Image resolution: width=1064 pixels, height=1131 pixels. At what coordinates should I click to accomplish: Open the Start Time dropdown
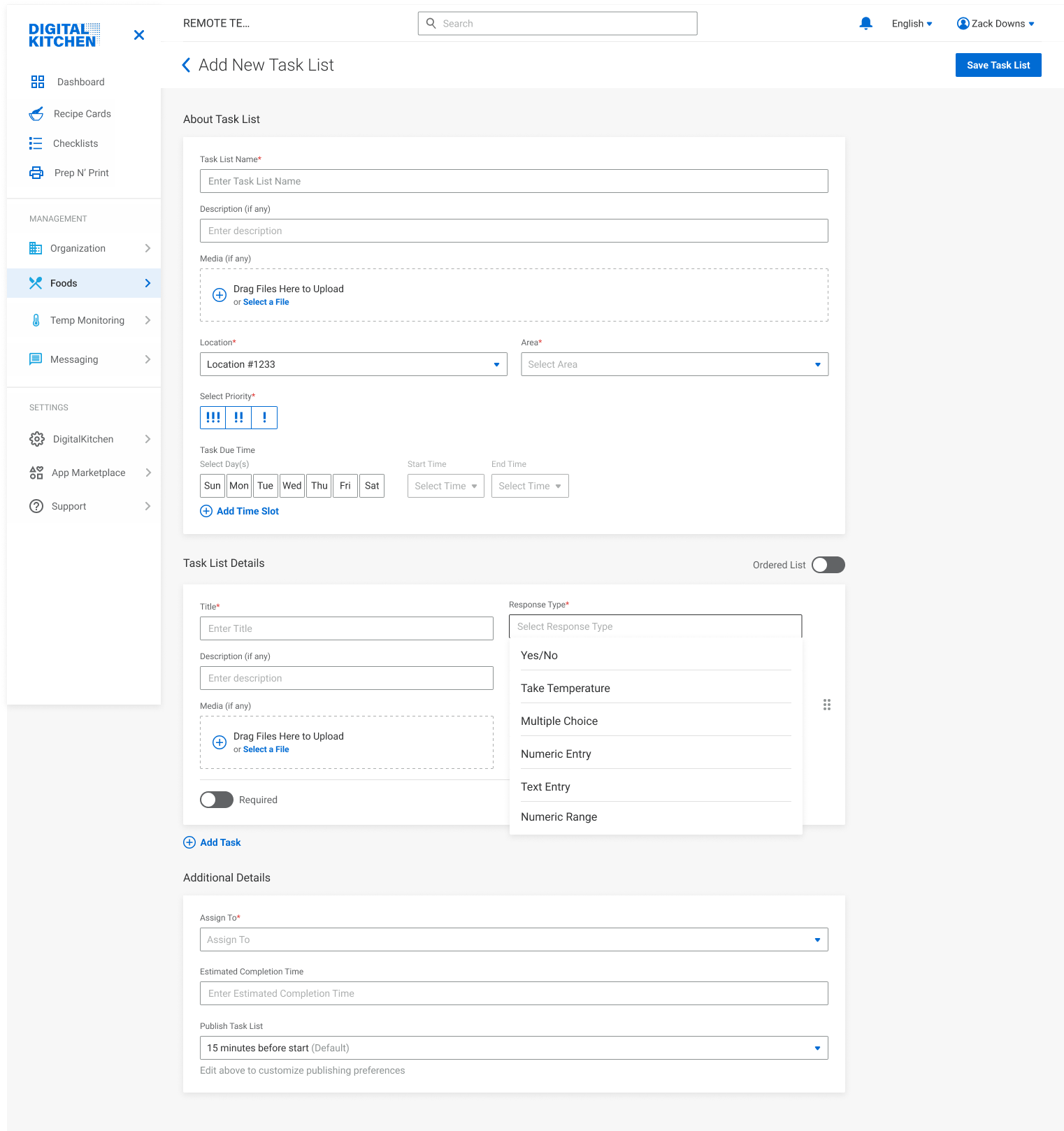click(x=445, y=486)
